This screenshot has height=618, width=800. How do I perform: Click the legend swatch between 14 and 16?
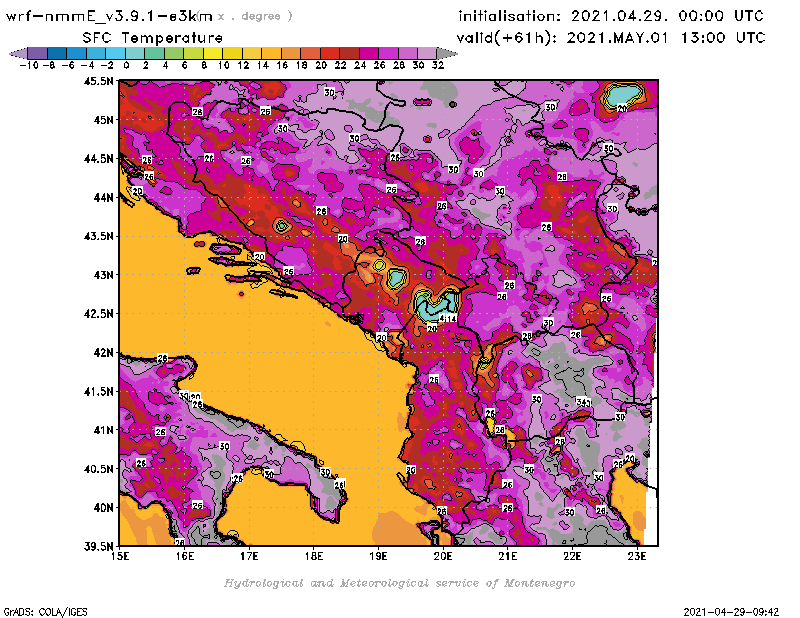271,53
